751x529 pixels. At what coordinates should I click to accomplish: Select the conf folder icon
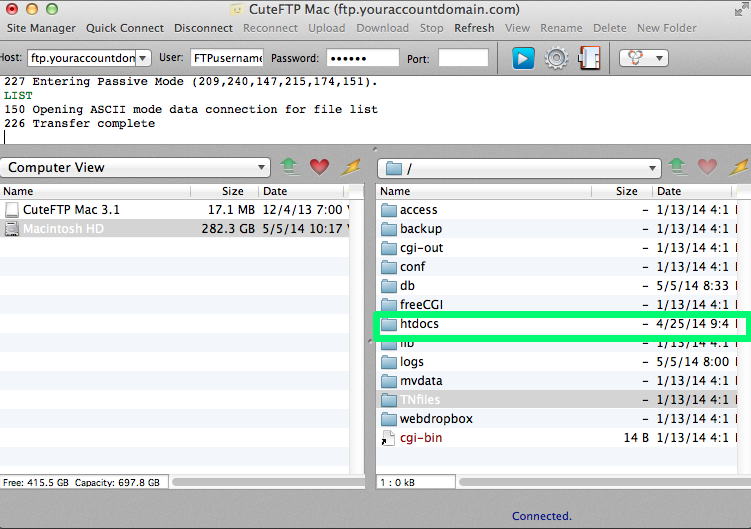pos(389,267)
